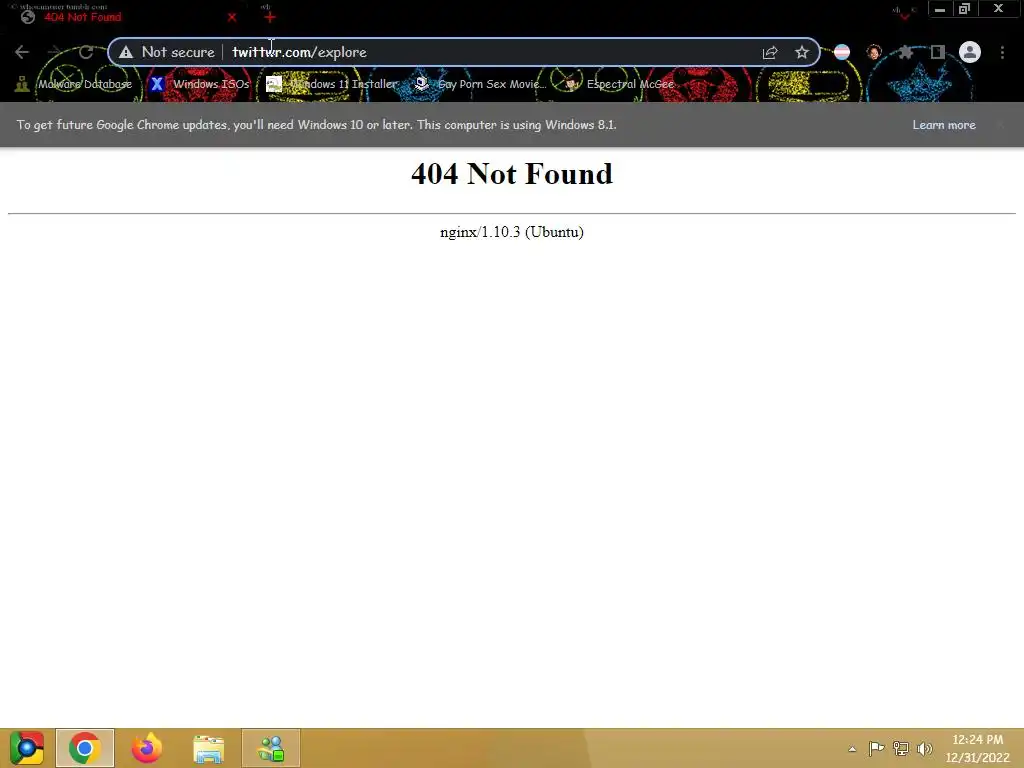Image resolution: width=1024 pixels, height=768 pixels.
Task: Open File Explorer from the taskbar
Action: [x=208, y=748]
